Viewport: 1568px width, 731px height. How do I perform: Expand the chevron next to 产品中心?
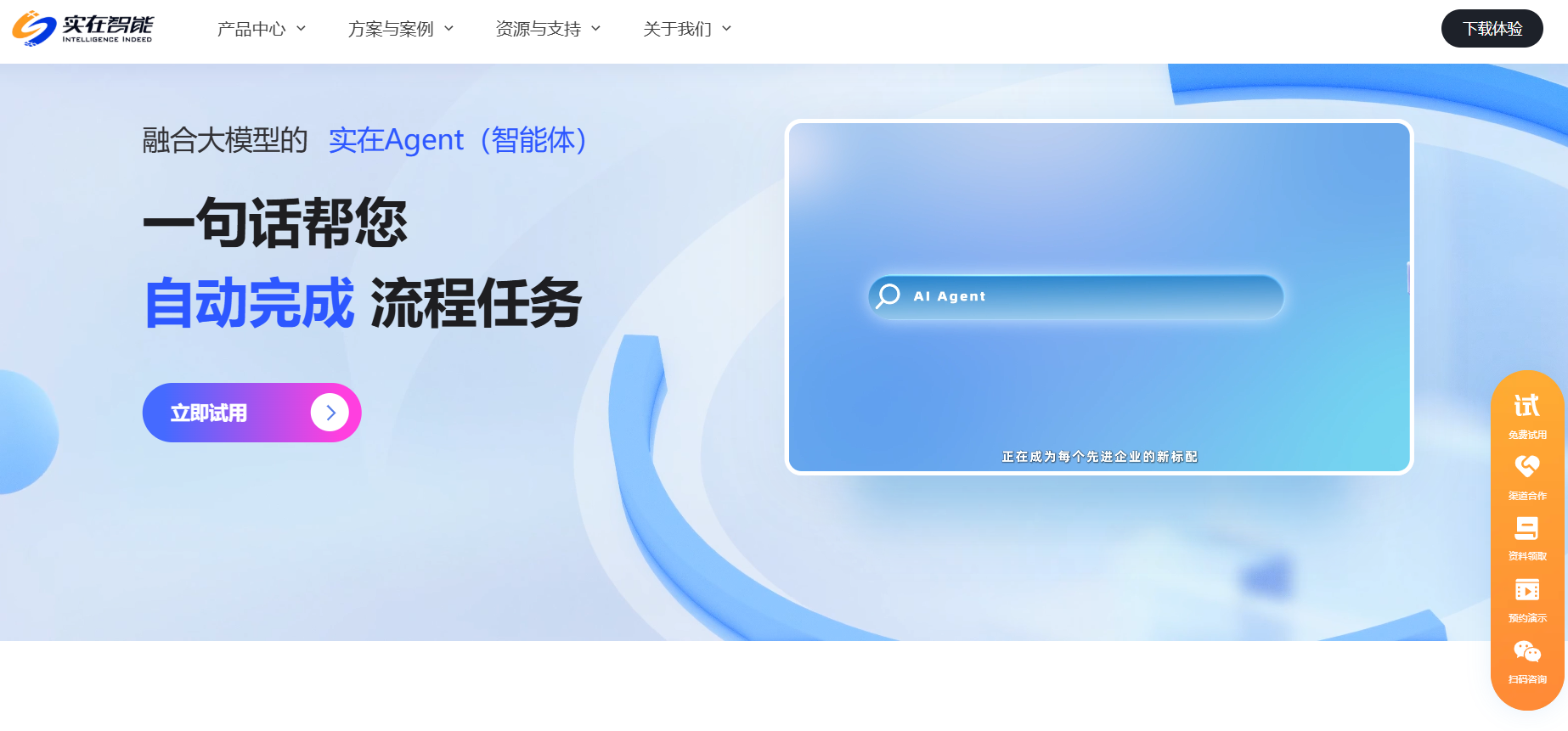301,29
